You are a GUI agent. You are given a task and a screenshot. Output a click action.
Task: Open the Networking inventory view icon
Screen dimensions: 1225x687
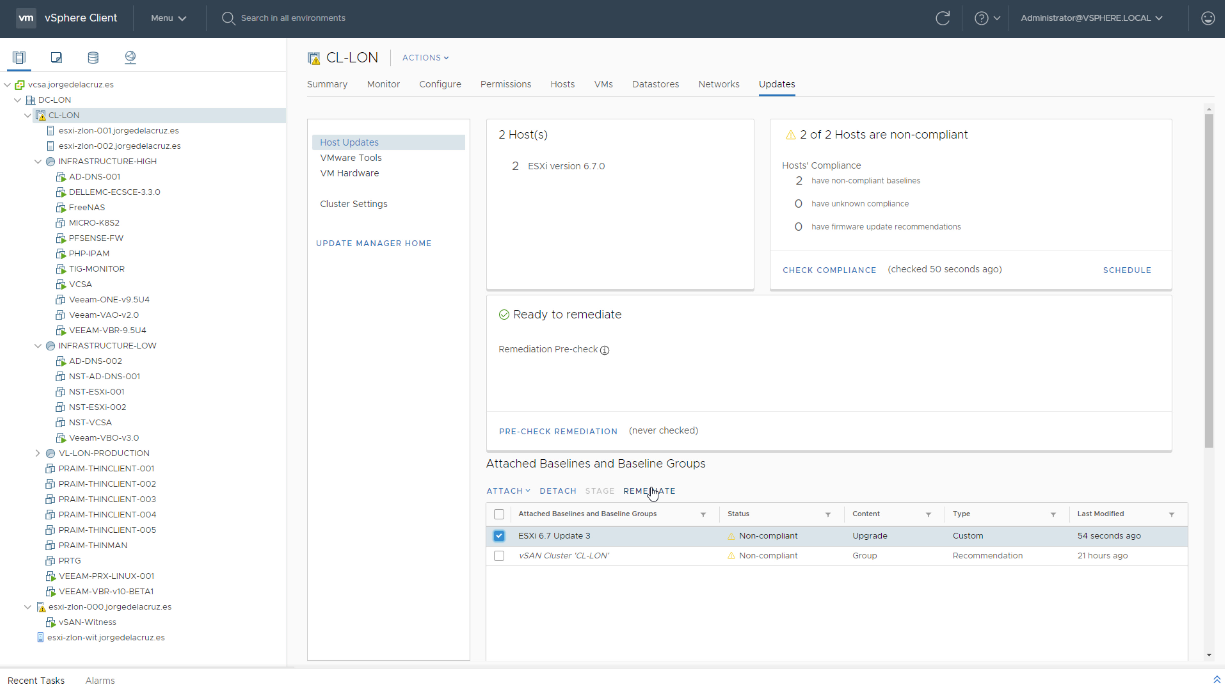tap(130, 57)
